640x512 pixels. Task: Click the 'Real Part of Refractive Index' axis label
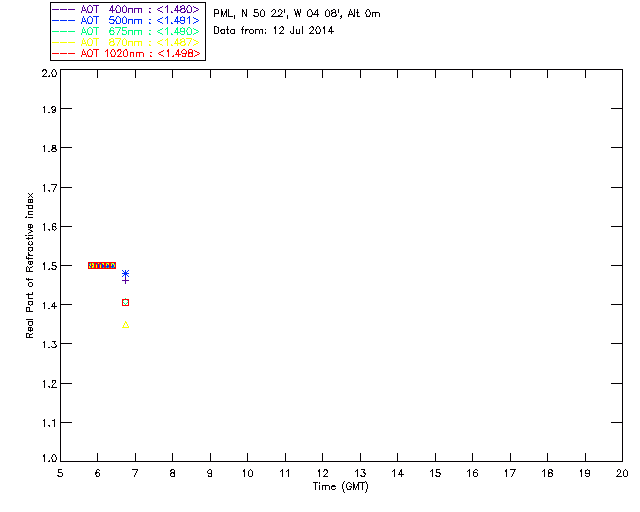coord(30,265)
